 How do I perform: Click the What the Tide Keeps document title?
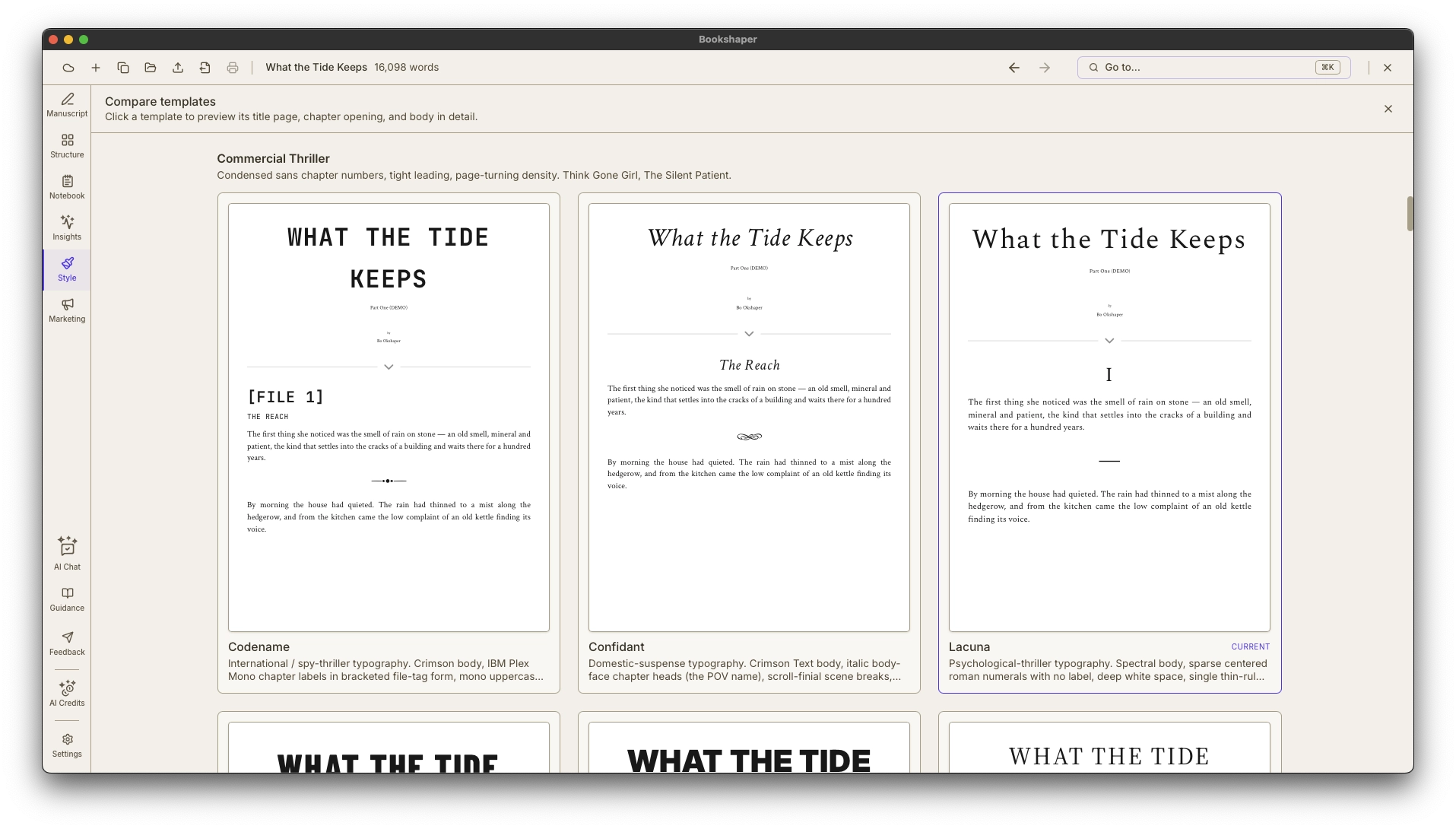[x=316, y=67]
